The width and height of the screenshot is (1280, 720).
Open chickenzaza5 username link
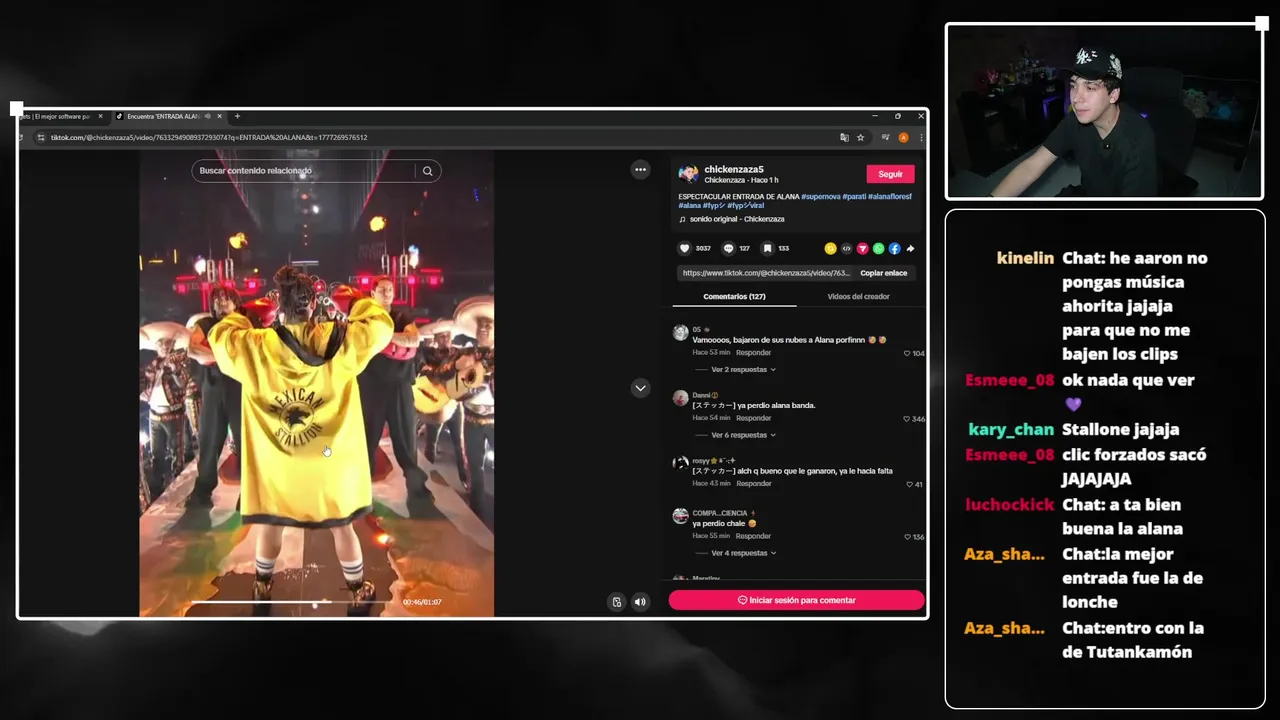733,170
